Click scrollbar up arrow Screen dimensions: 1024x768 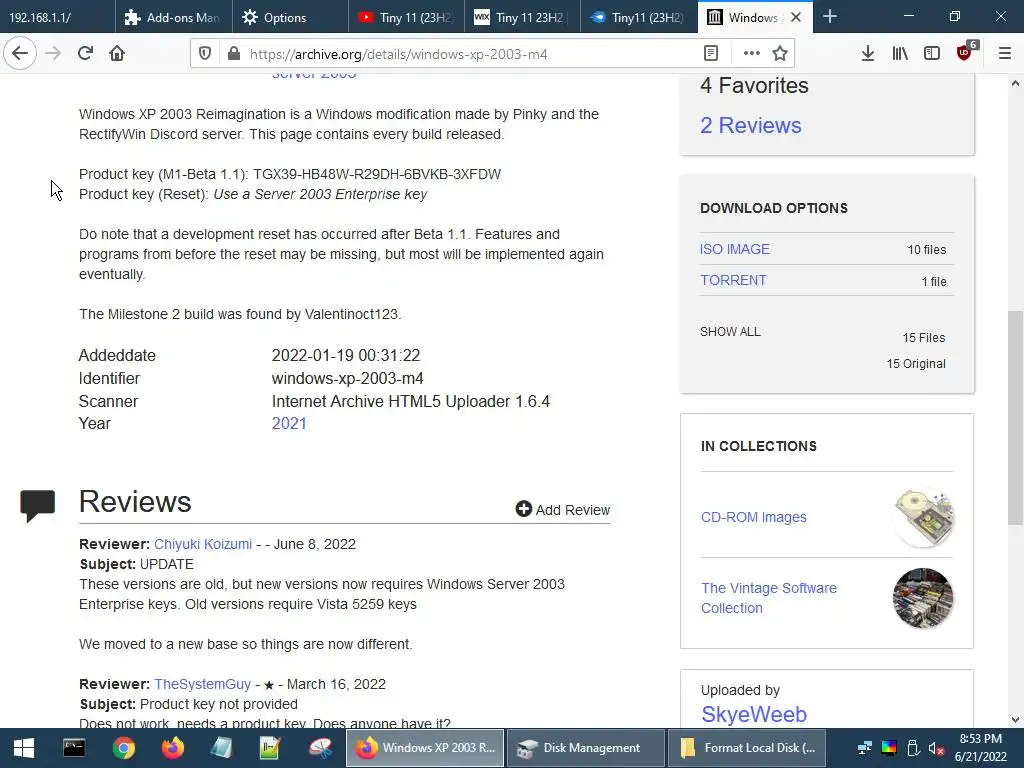click(x=1015, y=84)
